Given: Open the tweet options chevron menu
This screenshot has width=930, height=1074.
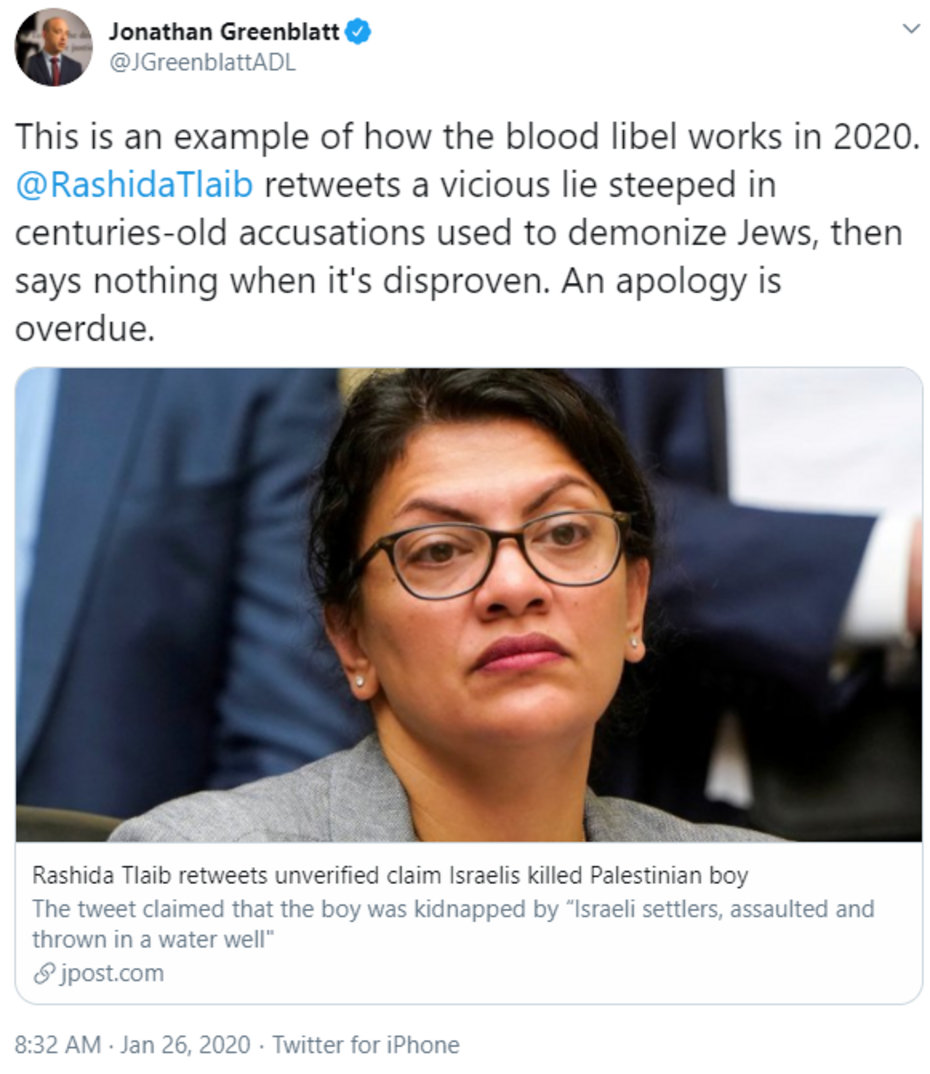Looking at the screenshot, I should tap(910, 29).
